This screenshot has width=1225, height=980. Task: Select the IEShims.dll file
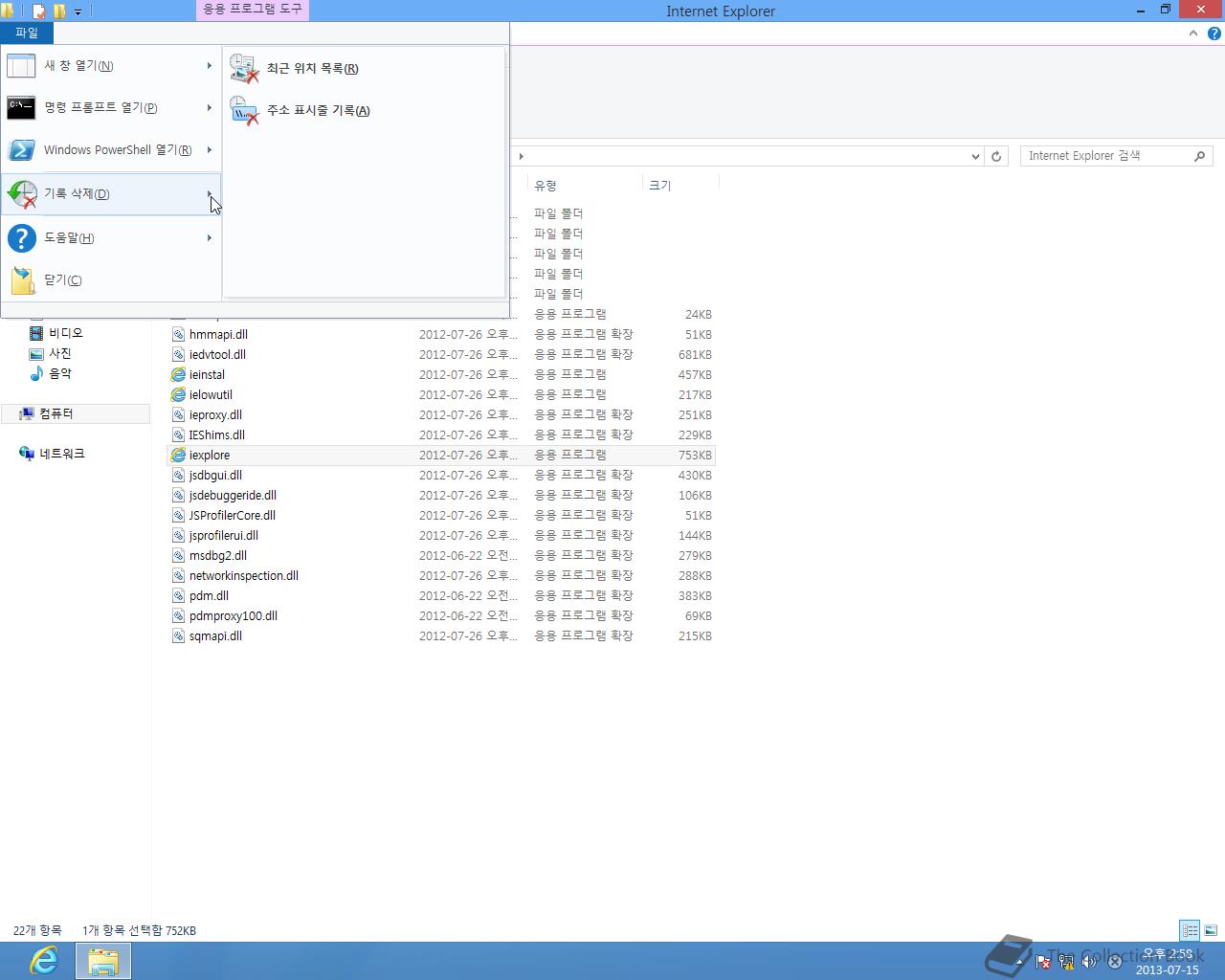pyautogui.click(x=217, y=435)
